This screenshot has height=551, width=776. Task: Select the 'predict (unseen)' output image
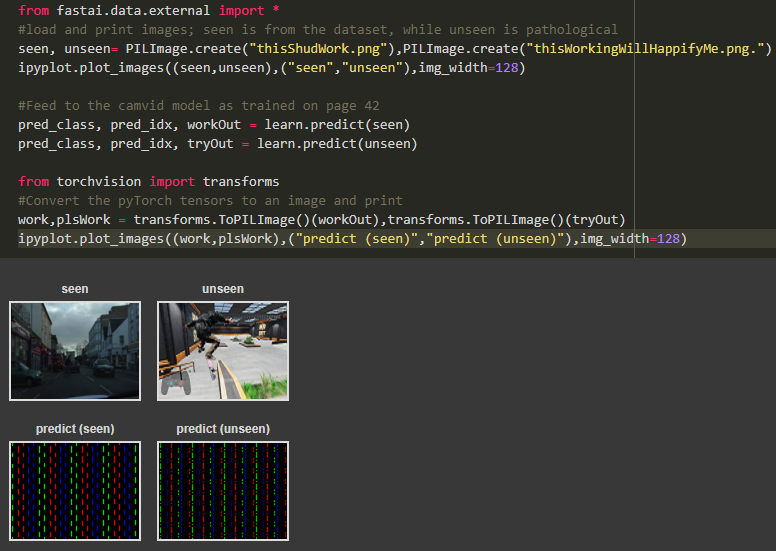223,491
